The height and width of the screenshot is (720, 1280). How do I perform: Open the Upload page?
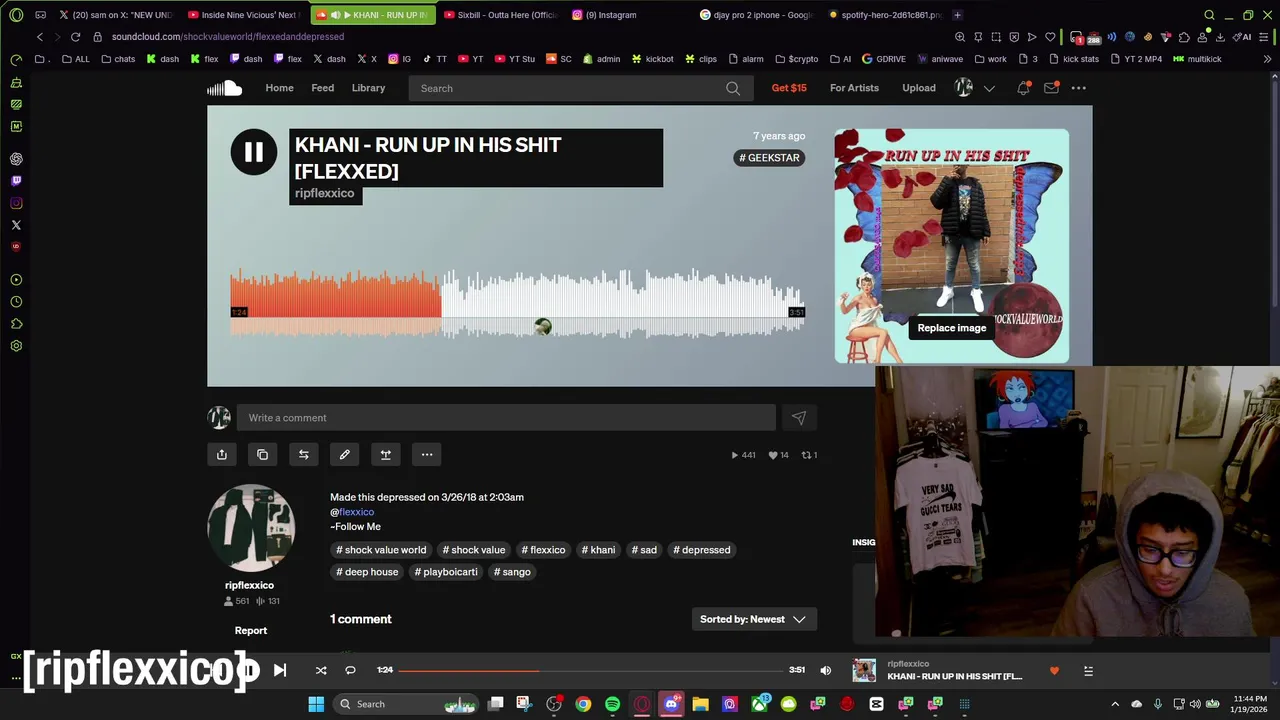click(919, 88)
